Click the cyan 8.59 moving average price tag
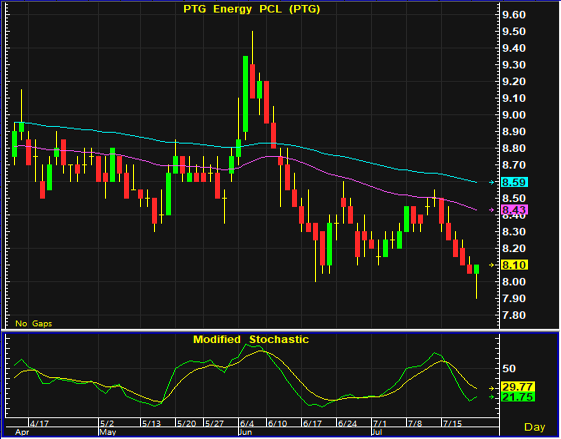 tap(514, 182)
